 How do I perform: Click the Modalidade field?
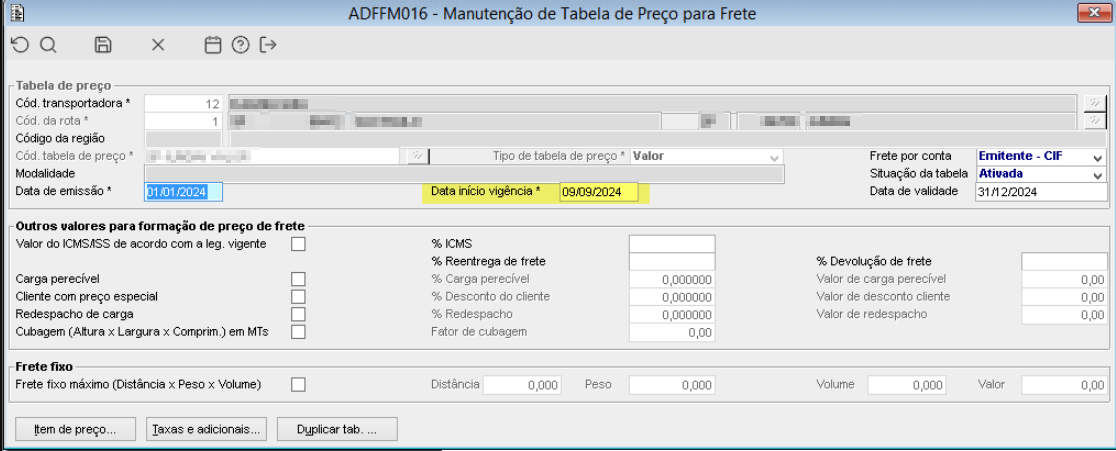pyautogui.click(x=464, y=174)
